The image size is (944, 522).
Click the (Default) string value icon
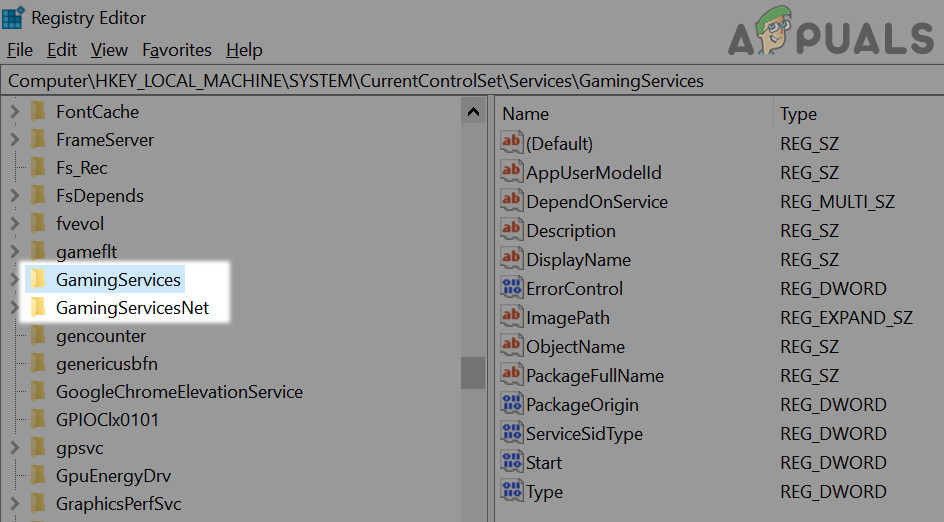[511, 143]
